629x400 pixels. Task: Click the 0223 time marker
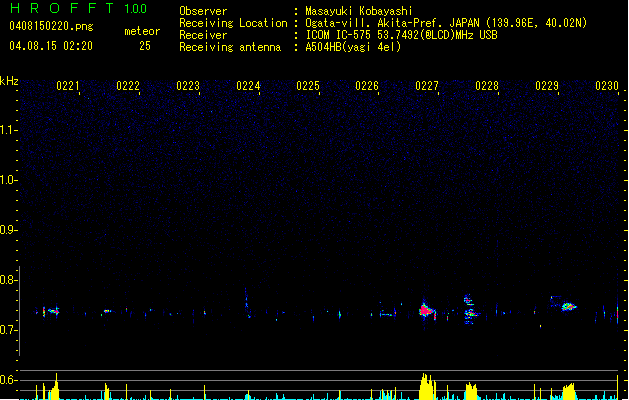pos(188,86)
